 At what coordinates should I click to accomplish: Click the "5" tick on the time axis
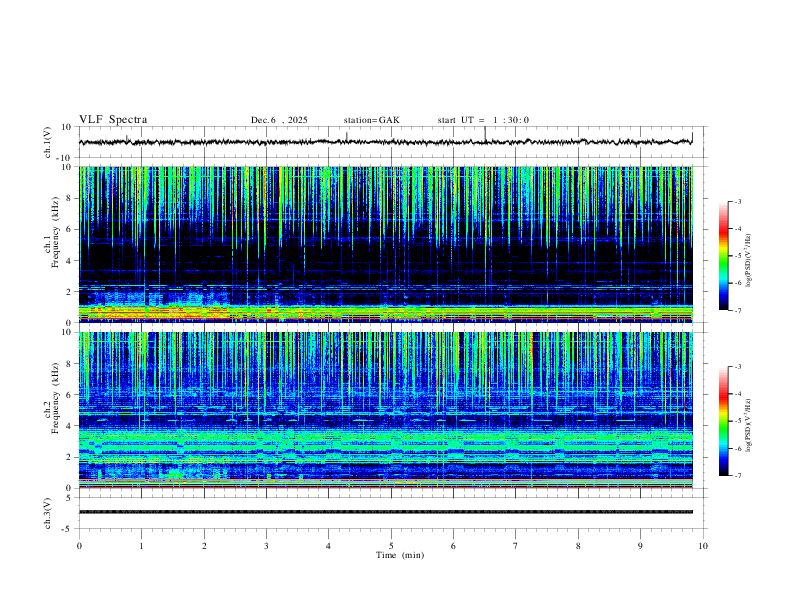click(391, 546)
